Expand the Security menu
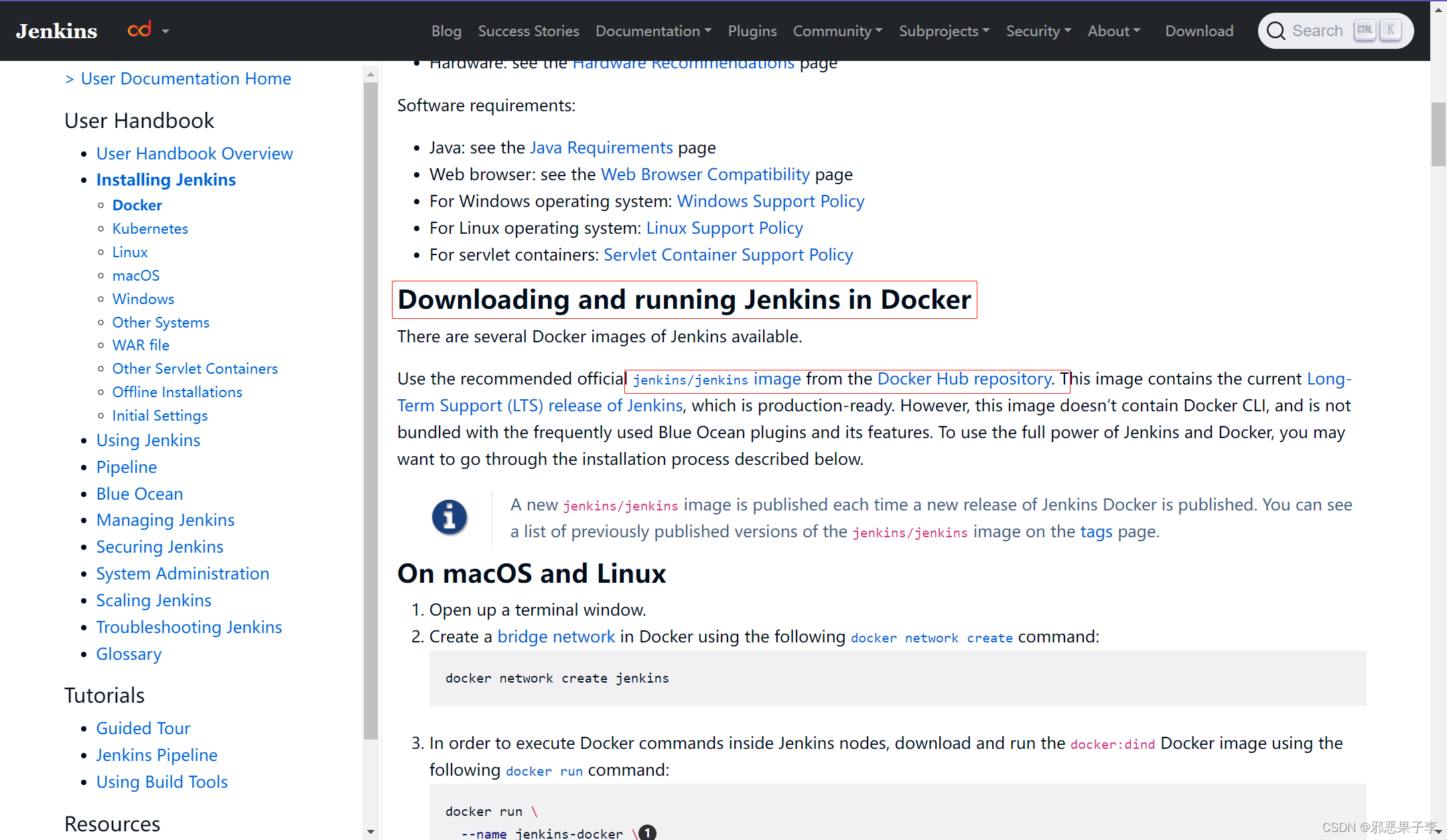Screen dimensions: 1447x840 (x=1038, y=31)
